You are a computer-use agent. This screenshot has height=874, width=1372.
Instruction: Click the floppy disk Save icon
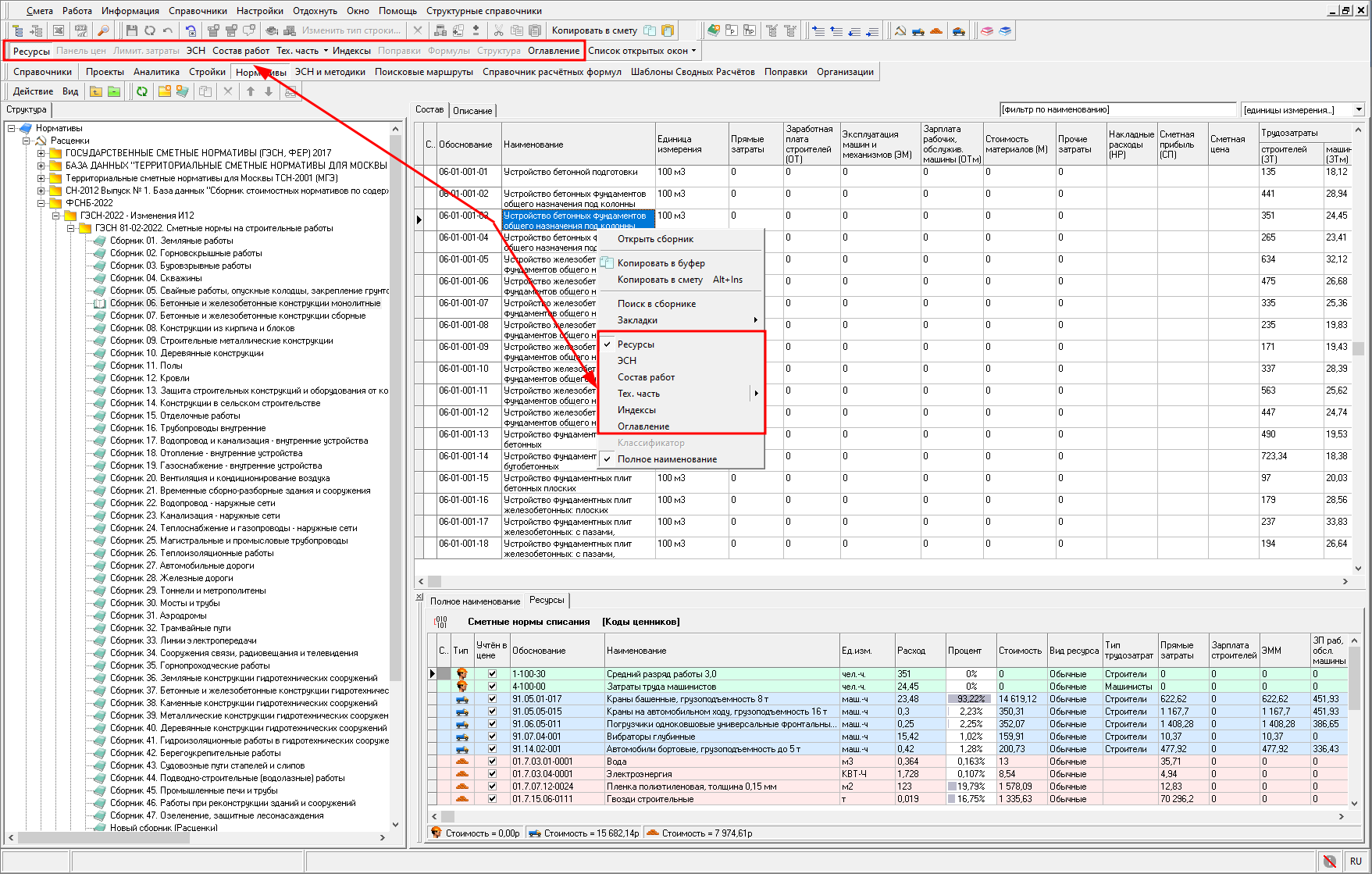[131, 30]
